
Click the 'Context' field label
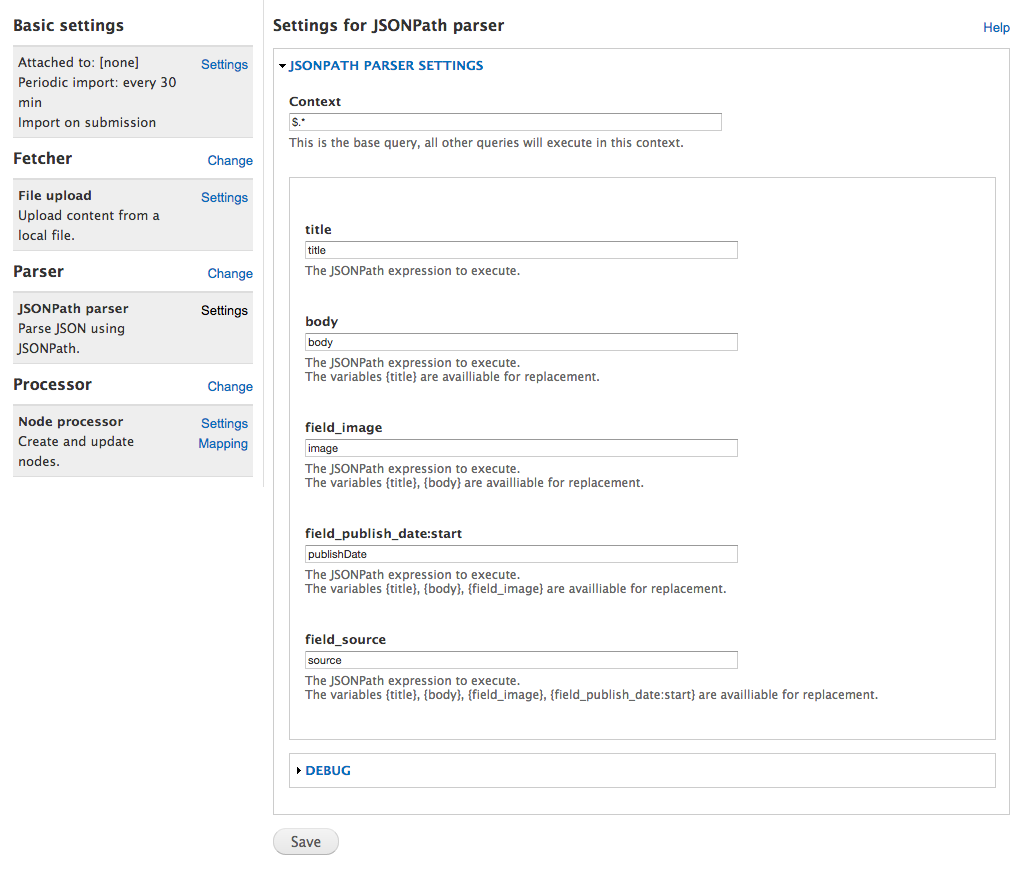[315, 101]
